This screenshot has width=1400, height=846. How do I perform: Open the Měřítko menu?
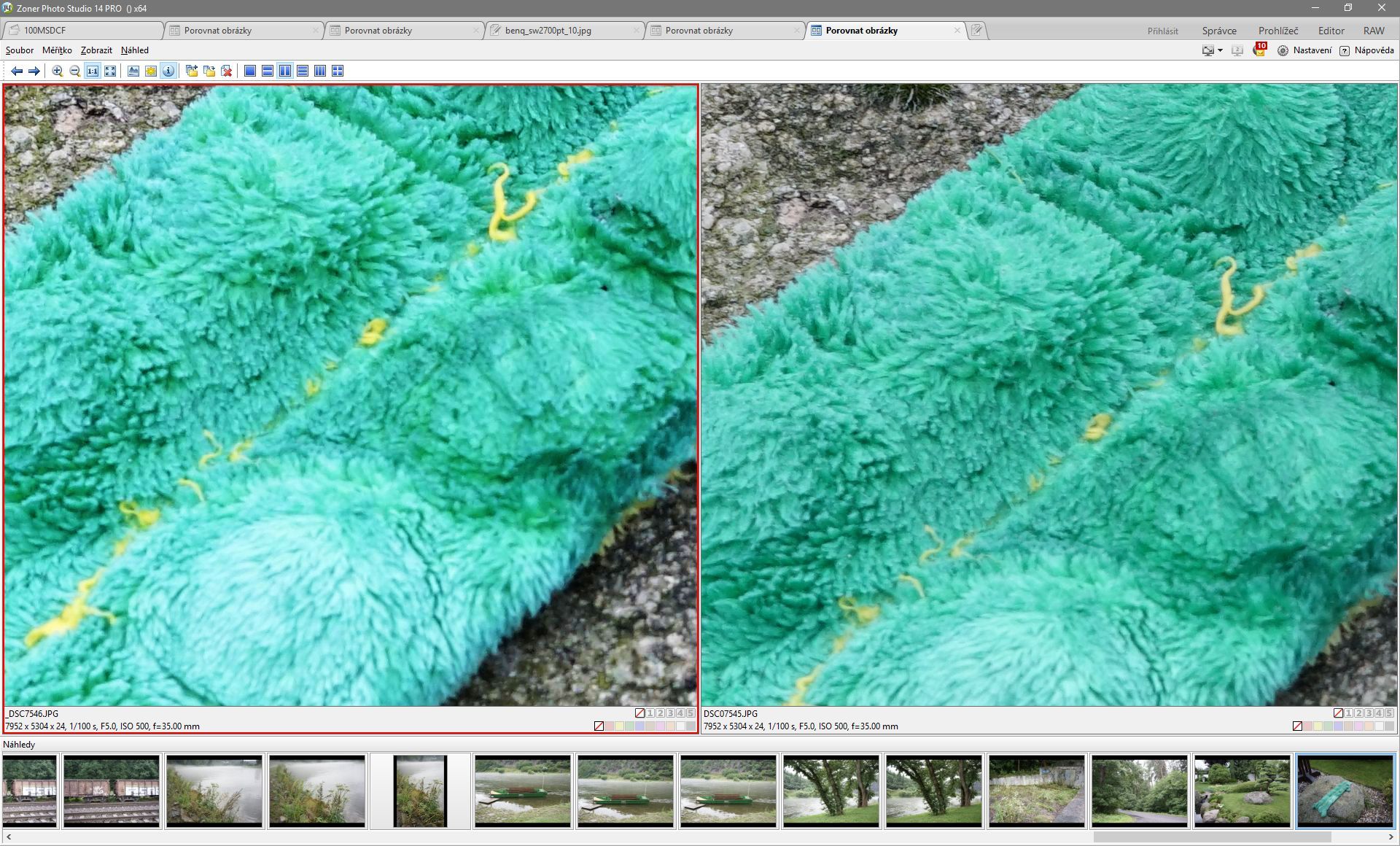pos(57,50)
